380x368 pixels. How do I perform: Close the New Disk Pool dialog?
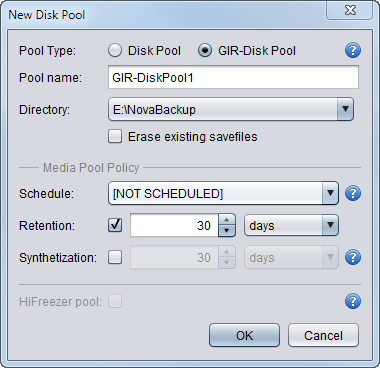350,10
